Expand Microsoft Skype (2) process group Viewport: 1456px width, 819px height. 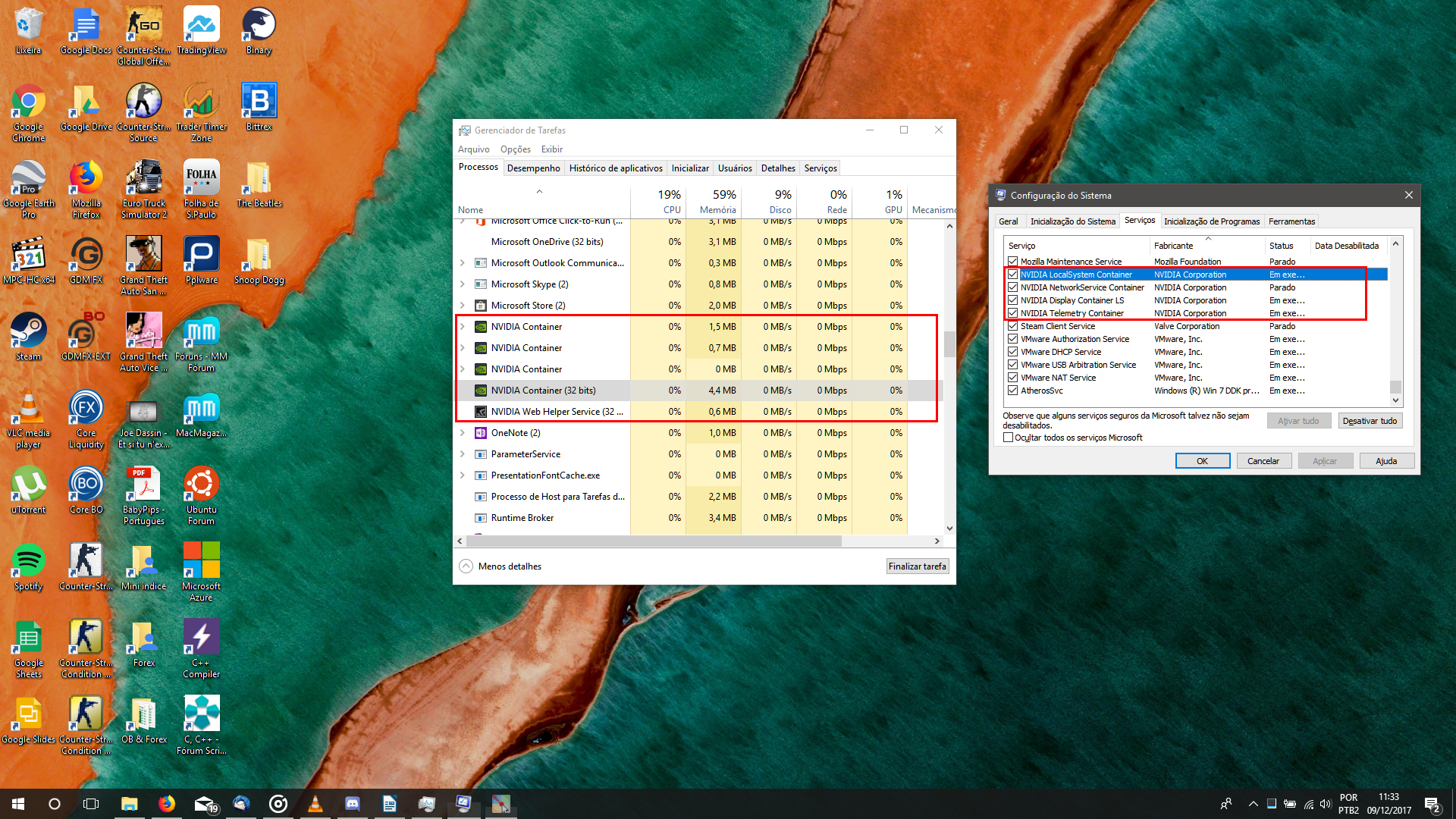[x=463, y=284]
